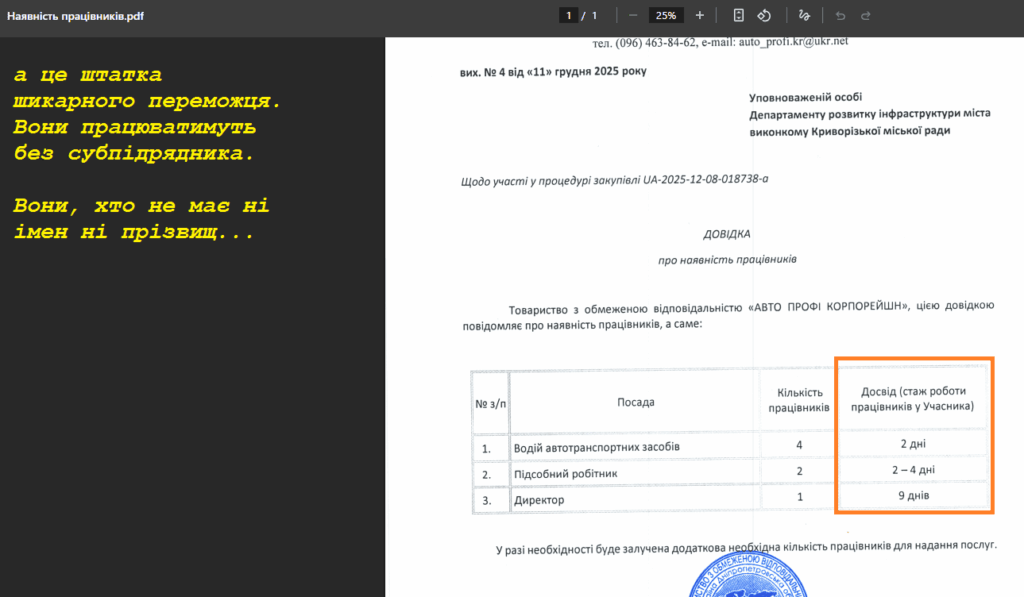The image size is (1024, 597).
Task: Select the Водій автотранспортних засобів row
Action: [x=596, y=446]
